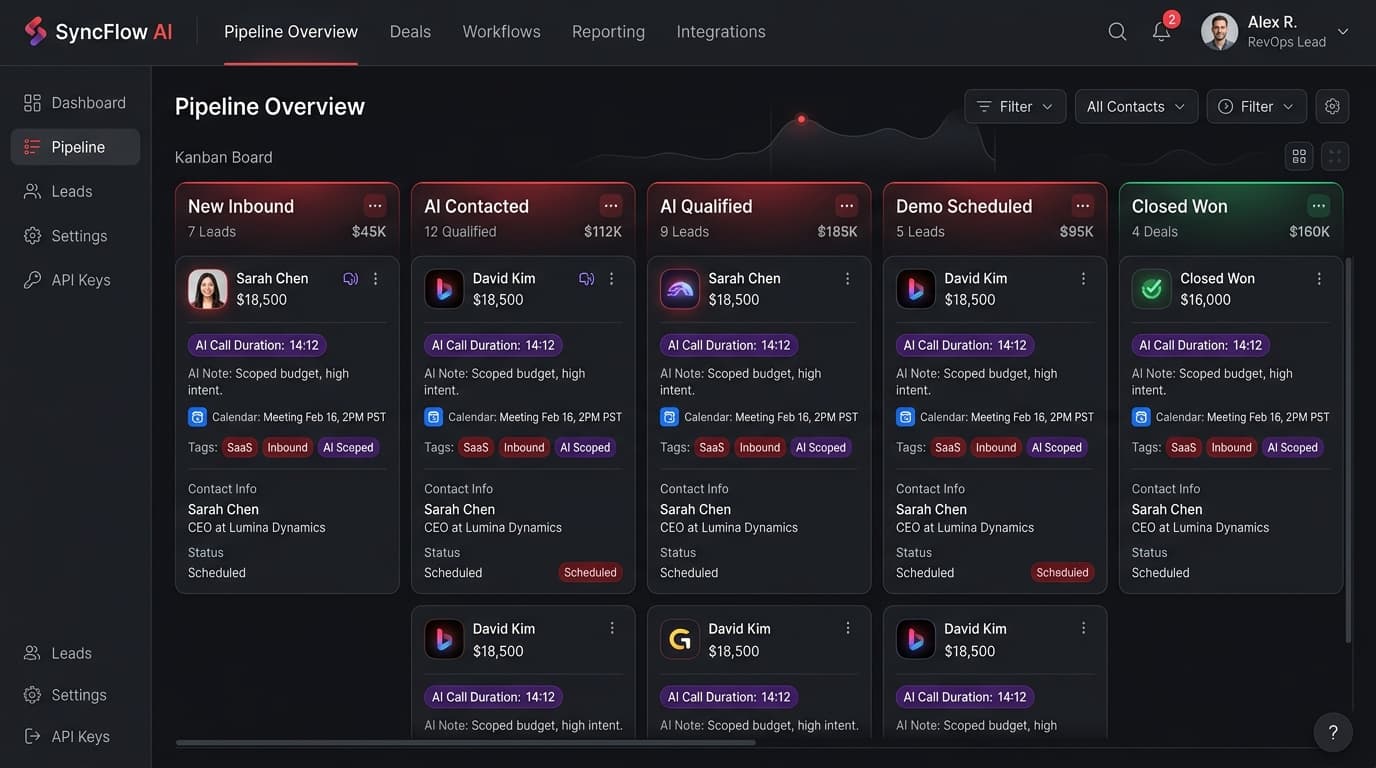Open the Filter dropdown with clock icon
Screen dimensions: 1376x768
tap(1257, 107)
